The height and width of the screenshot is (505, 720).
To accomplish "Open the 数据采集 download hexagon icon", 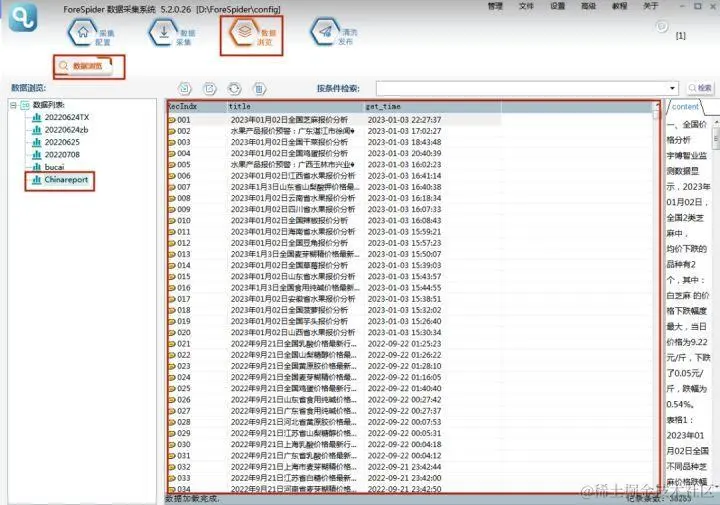I will click(163, 32).
